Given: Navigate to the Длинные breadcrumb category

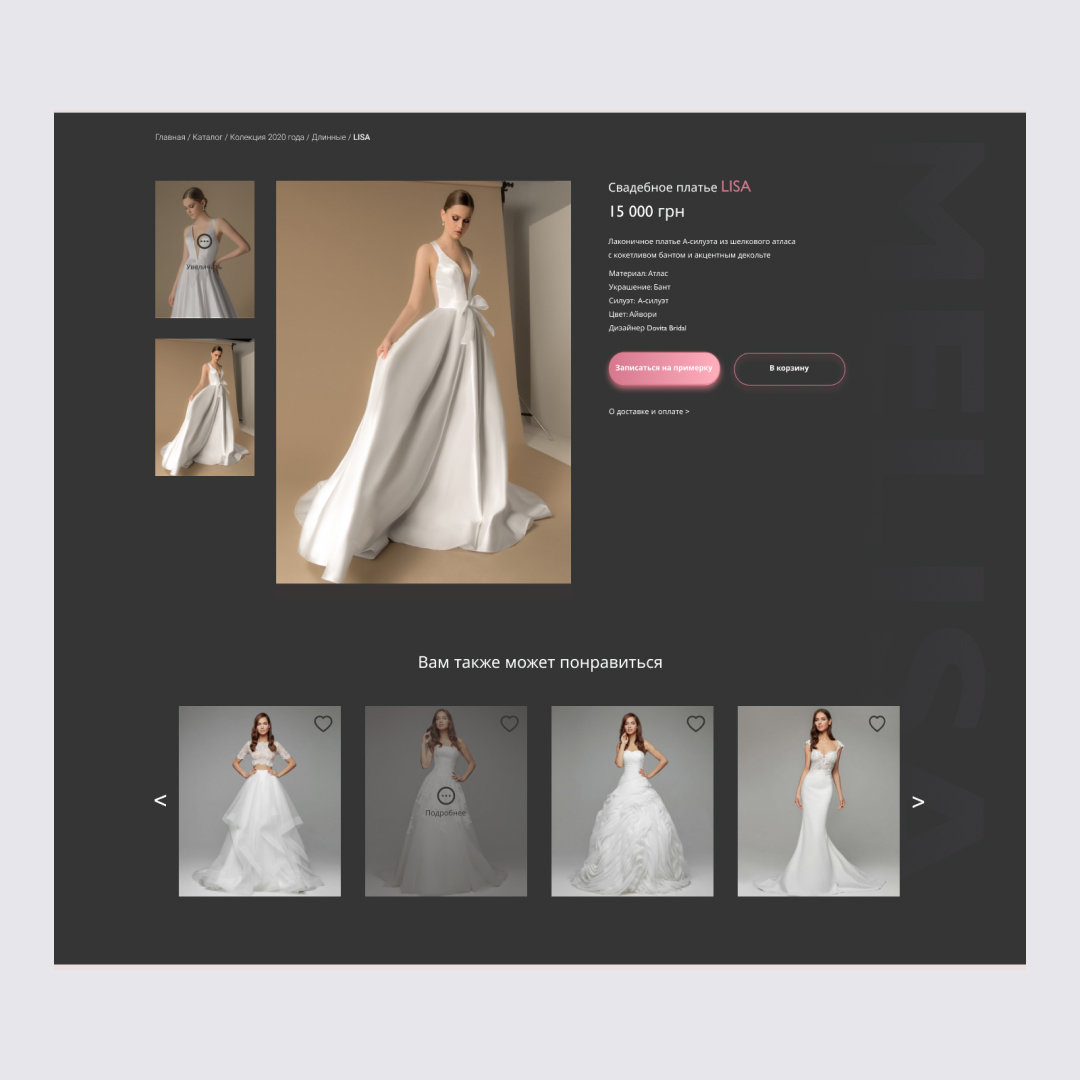Looking at the screenshot, I should click(329, 137).
